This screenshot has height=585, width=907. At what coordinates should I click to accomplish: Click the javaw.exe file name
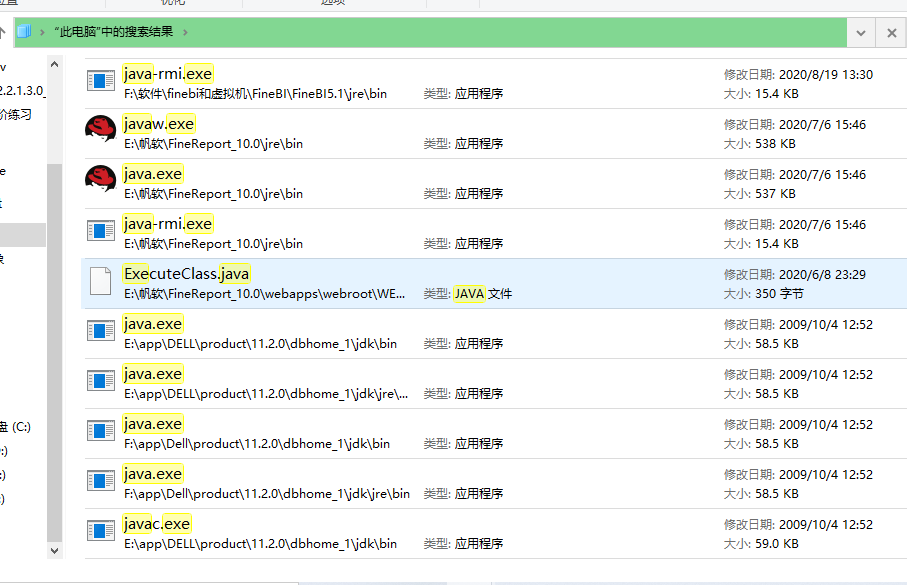[159, 124]
